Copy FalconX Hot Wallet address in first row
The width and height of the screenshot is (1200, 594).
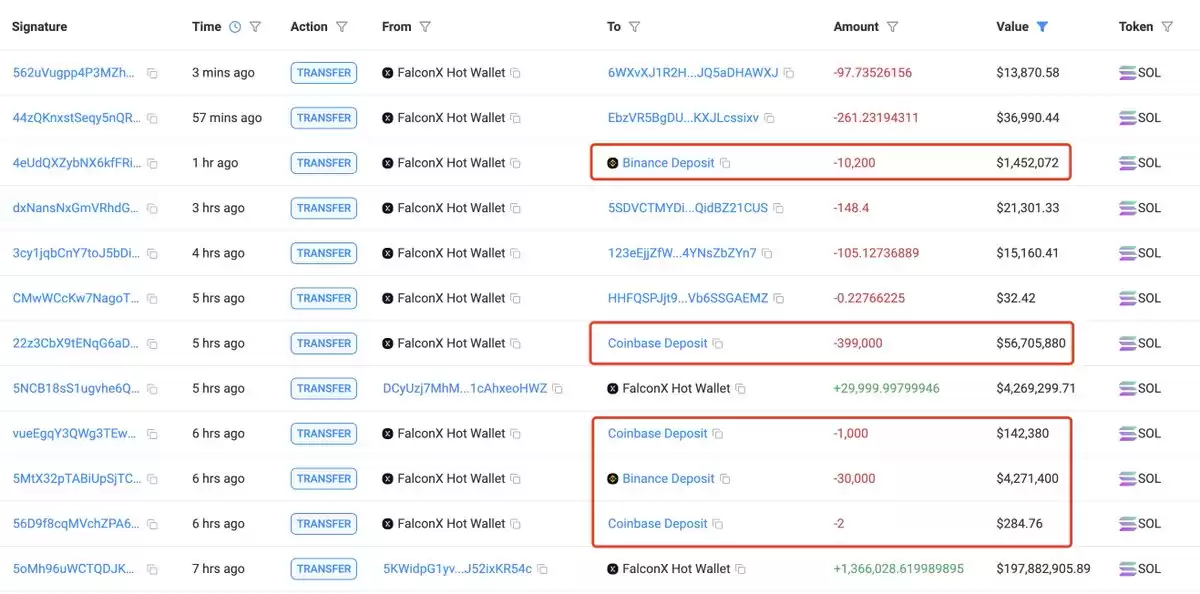click(516, 73)
